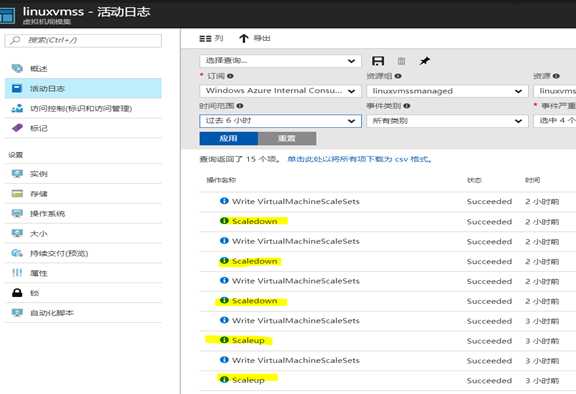Viewport: 576px width, 394px height.
Task: Click the 属性 properties bars icon
Action: coord(17,273)
